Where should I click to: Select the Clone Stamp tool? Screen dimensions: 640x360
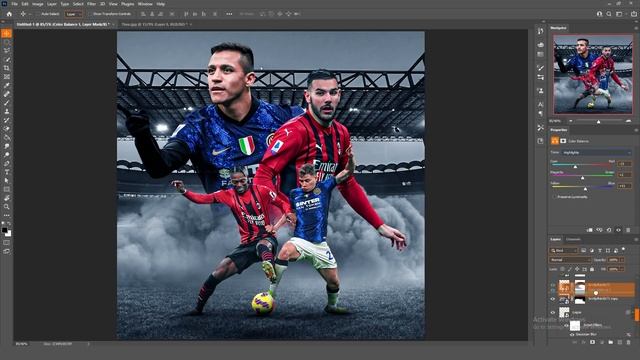[7, 111]
